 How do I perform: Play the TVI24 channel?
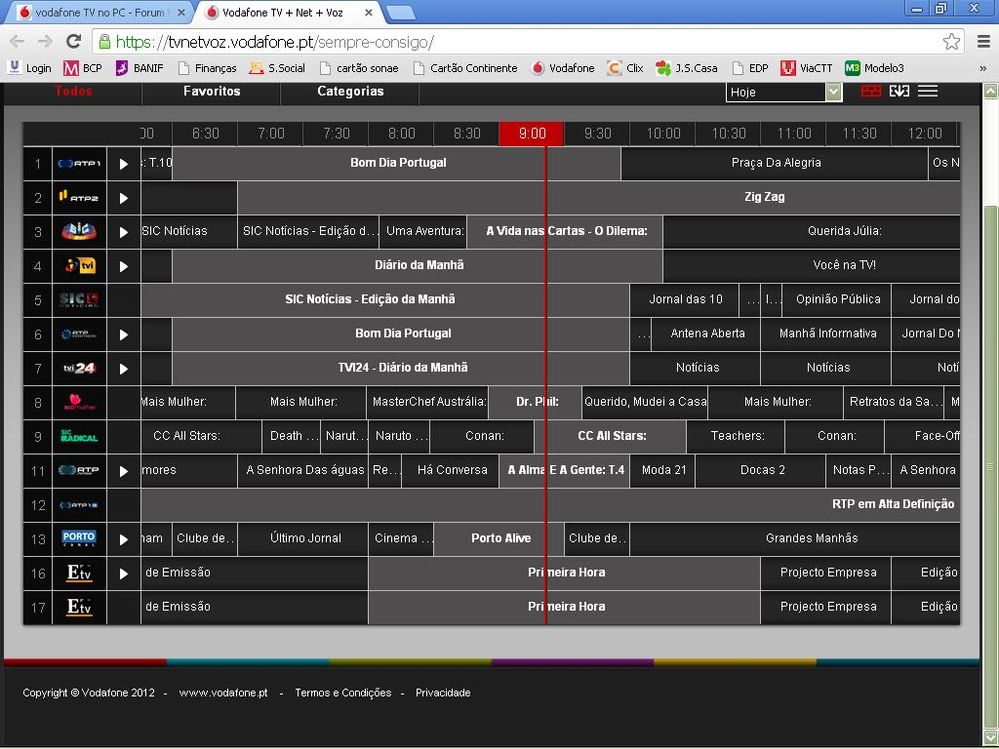(123, 369)
